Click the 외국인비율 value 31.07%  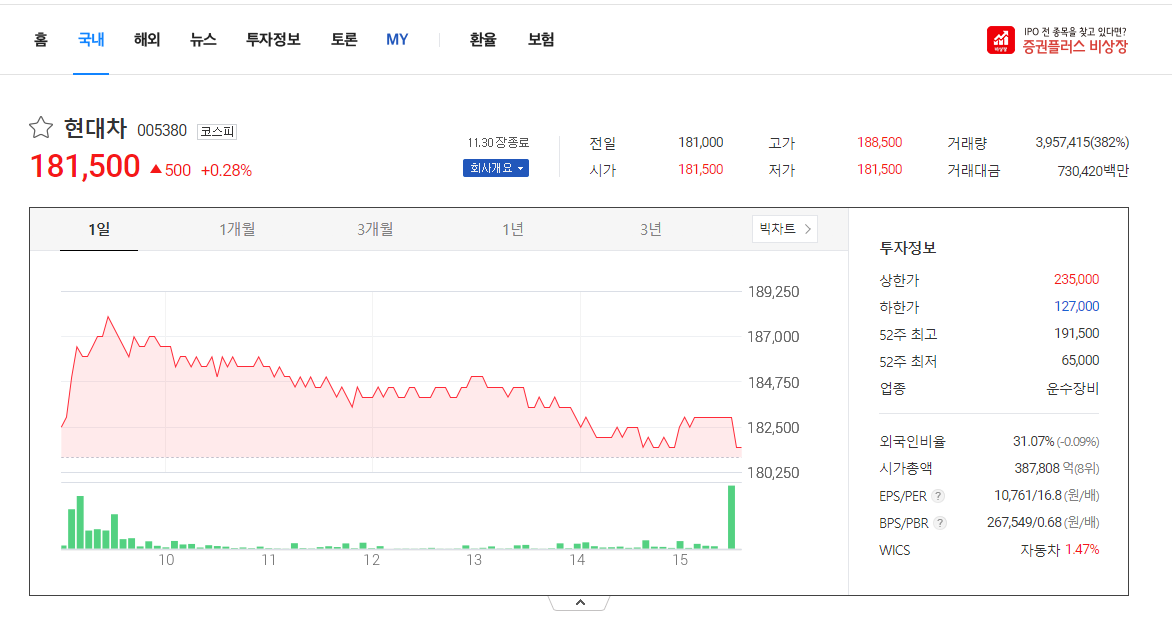tap(1033, 442)
